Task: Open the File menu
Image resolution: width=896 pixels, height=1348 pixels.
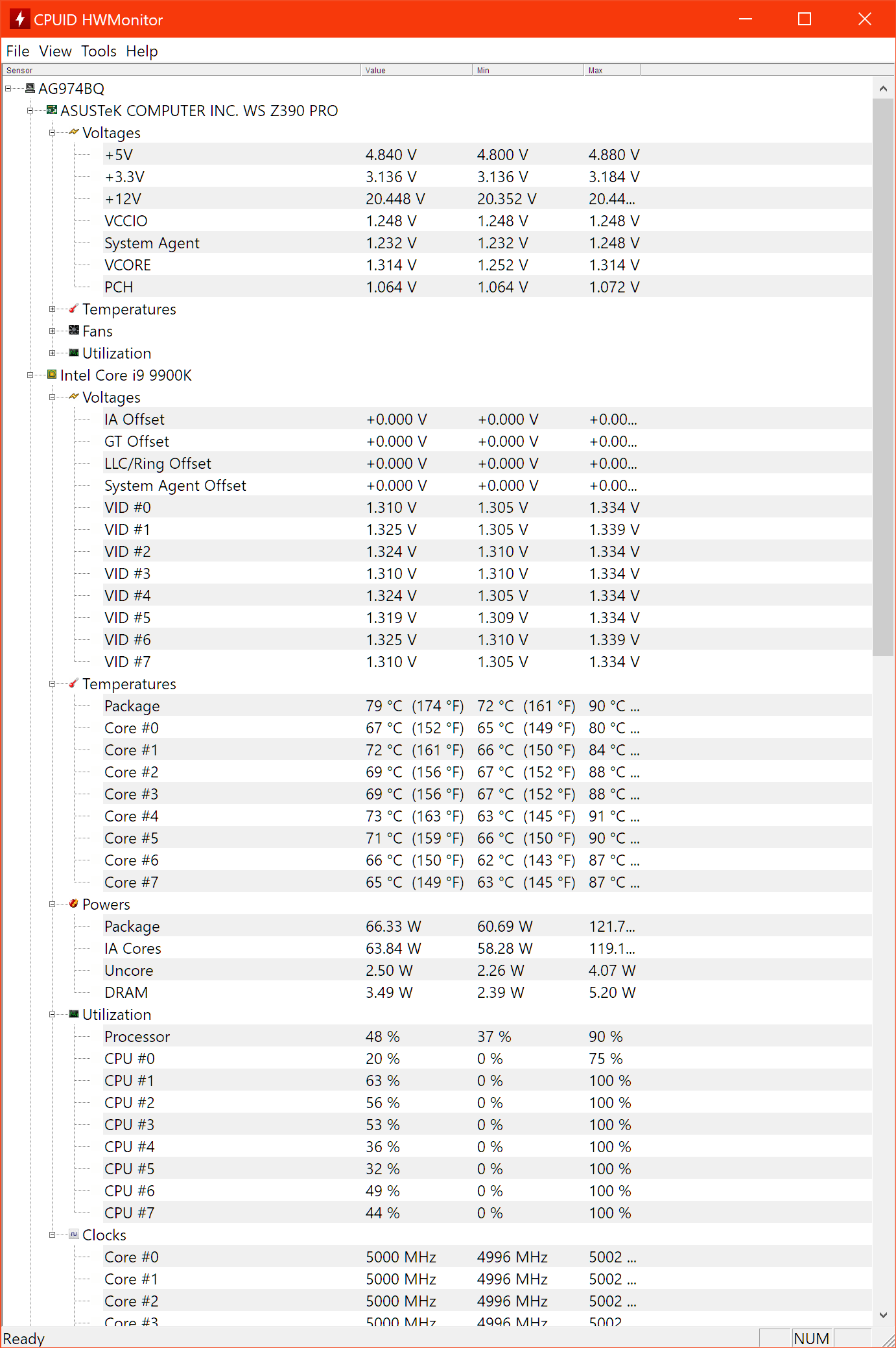Action: coord(18,51)
